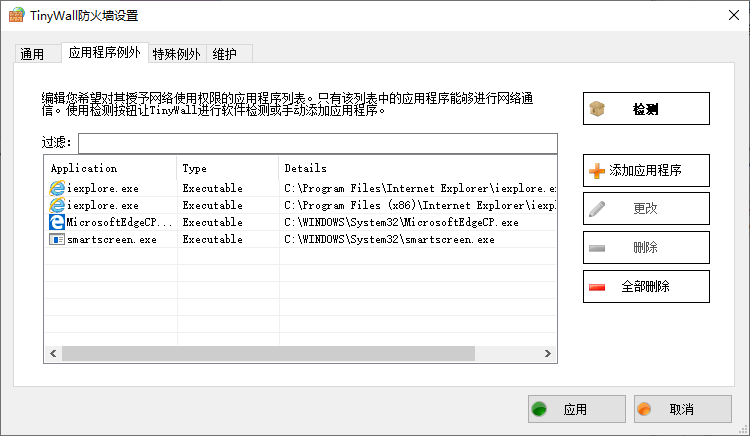The width and height of the screenshot is (750, 436).
Task: Sort by the Application column header
Action: [x=111, y=168]
